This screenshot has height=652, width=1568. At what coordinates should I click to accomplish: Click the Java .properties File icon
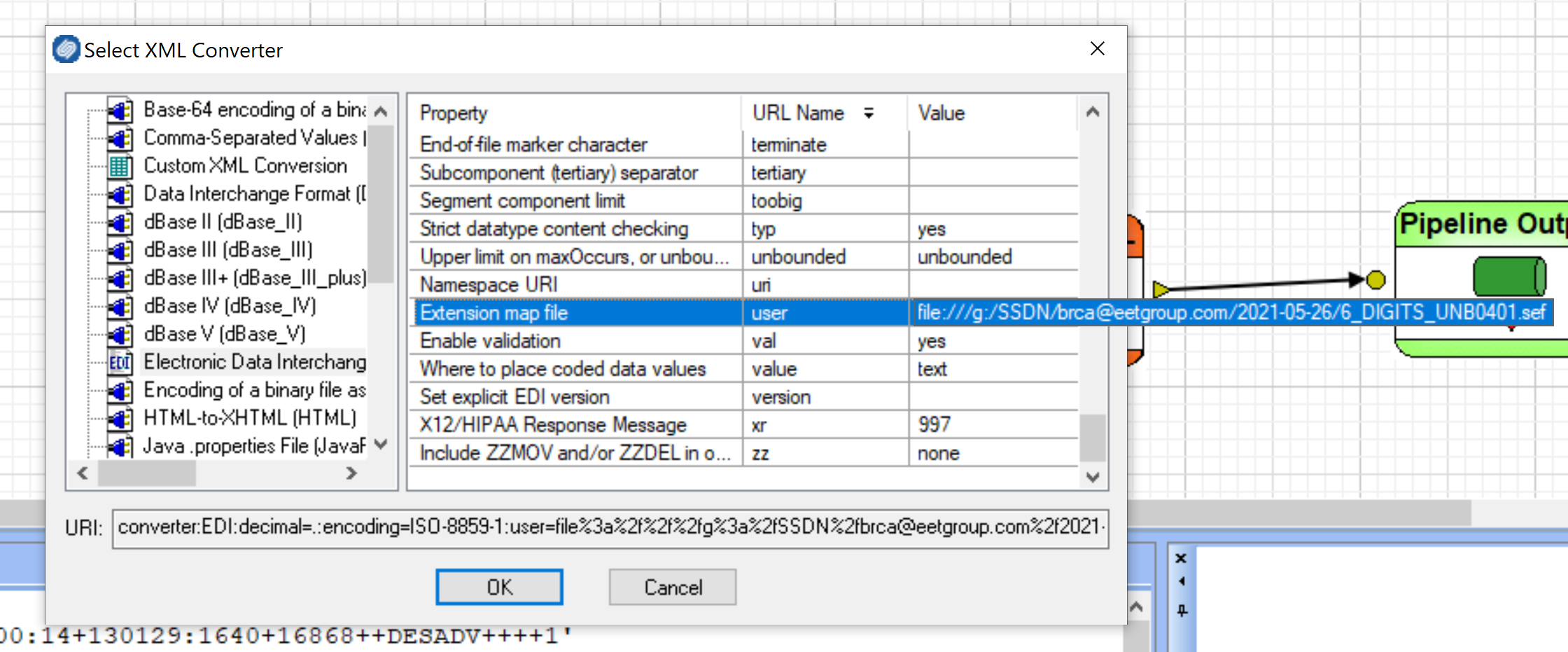[x=120, y=446]
